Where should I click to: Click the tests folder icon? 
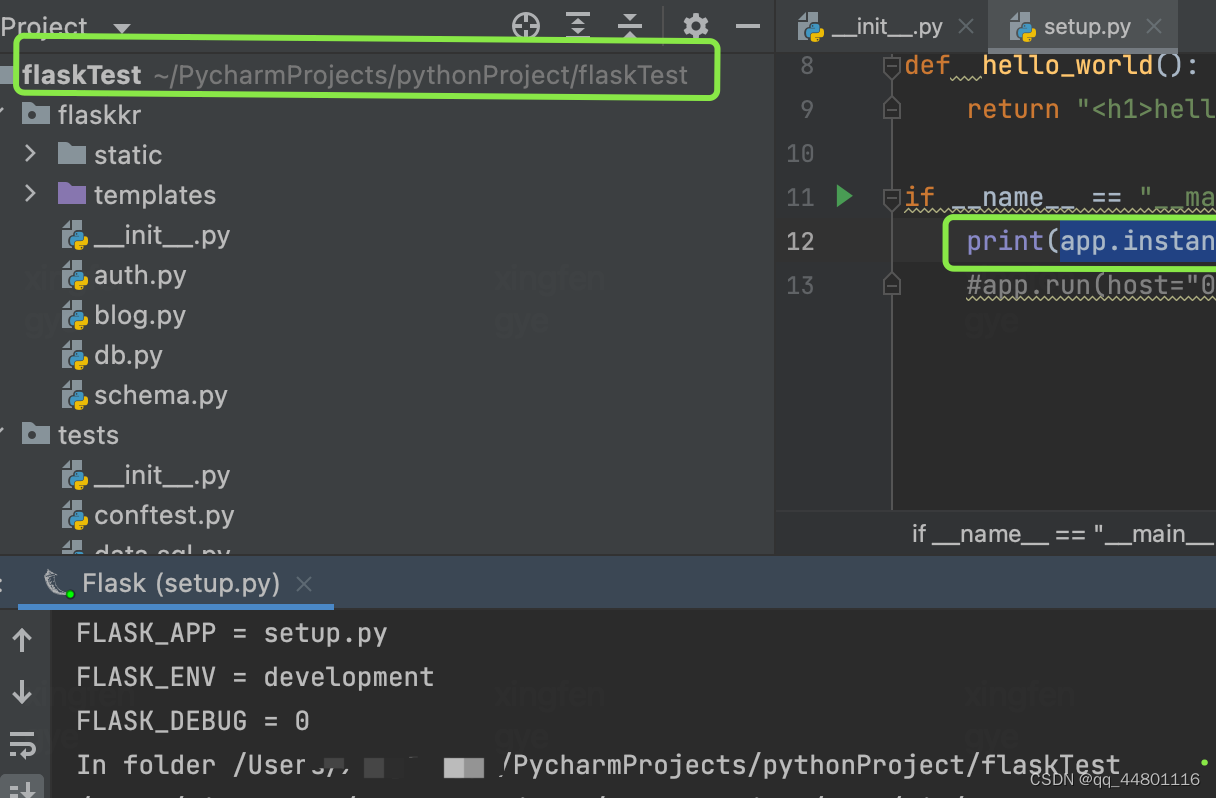tap(36, 434)
